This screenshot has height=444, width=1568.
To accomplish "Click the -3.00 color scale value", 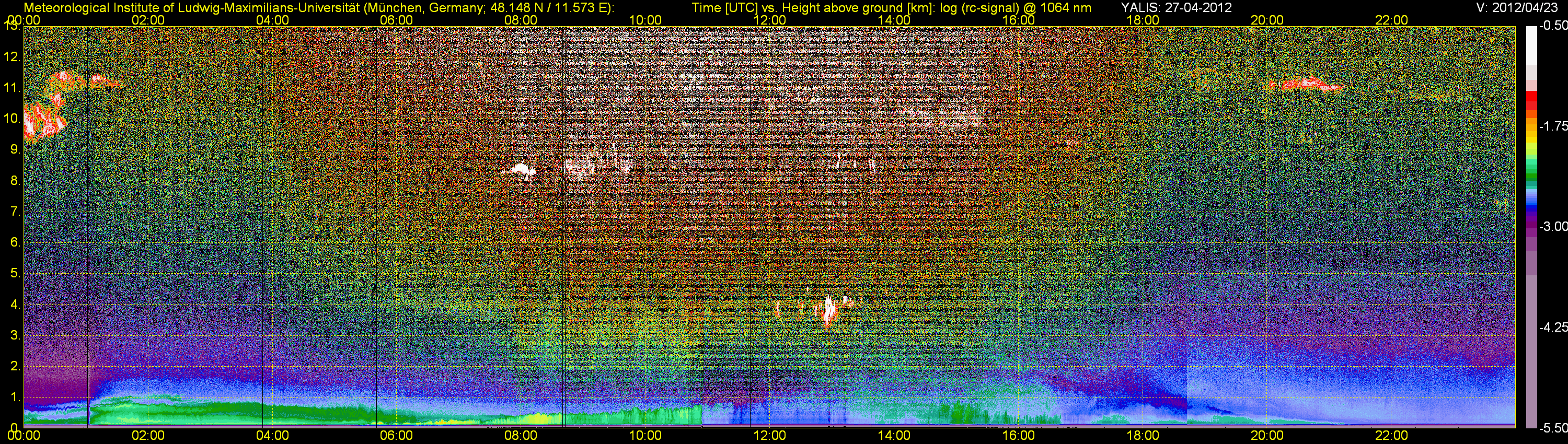I will point(1553,226).
